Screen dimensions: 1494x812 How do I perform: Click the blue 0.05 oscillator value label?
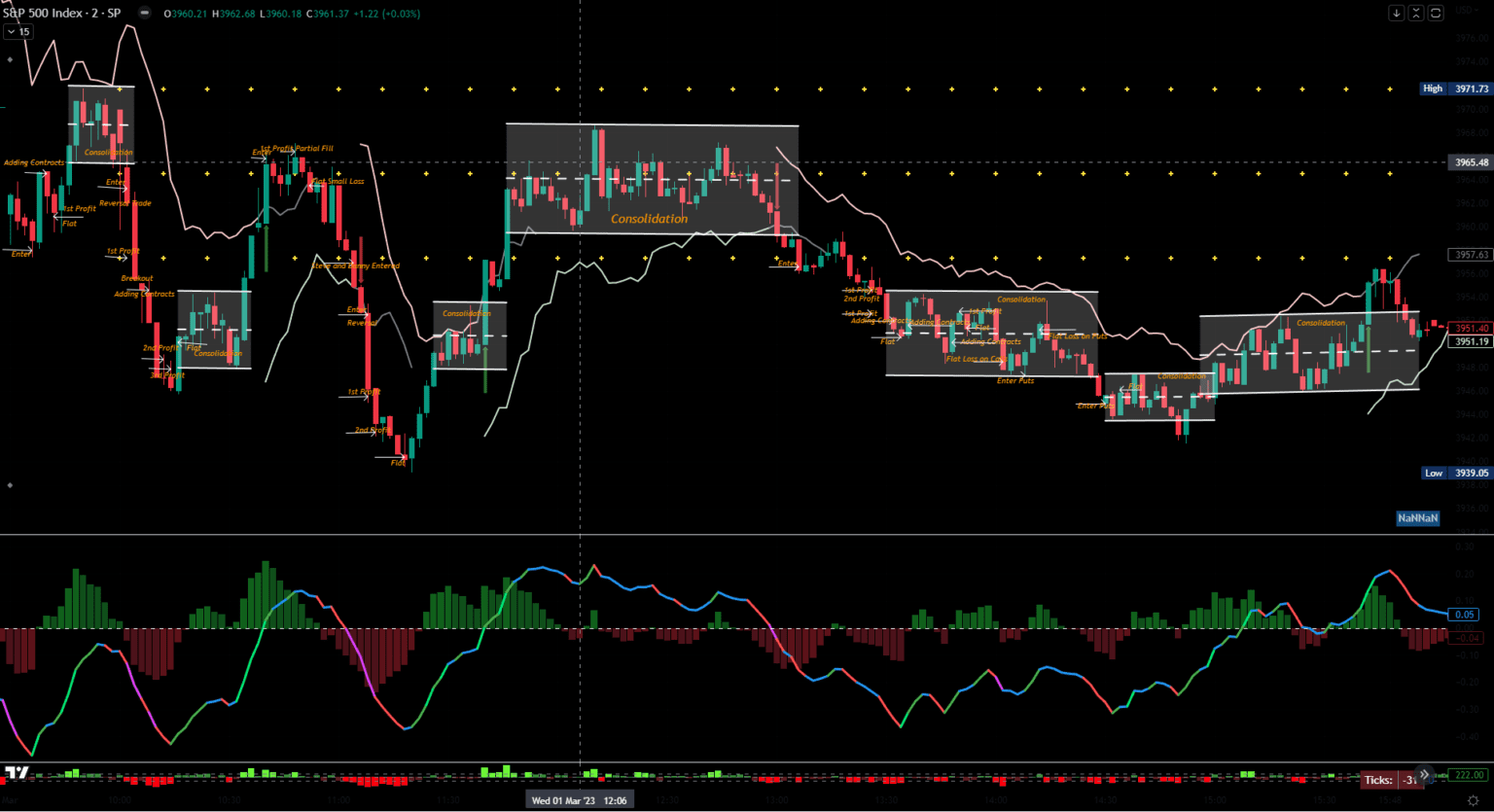[x=1464, y=615]
